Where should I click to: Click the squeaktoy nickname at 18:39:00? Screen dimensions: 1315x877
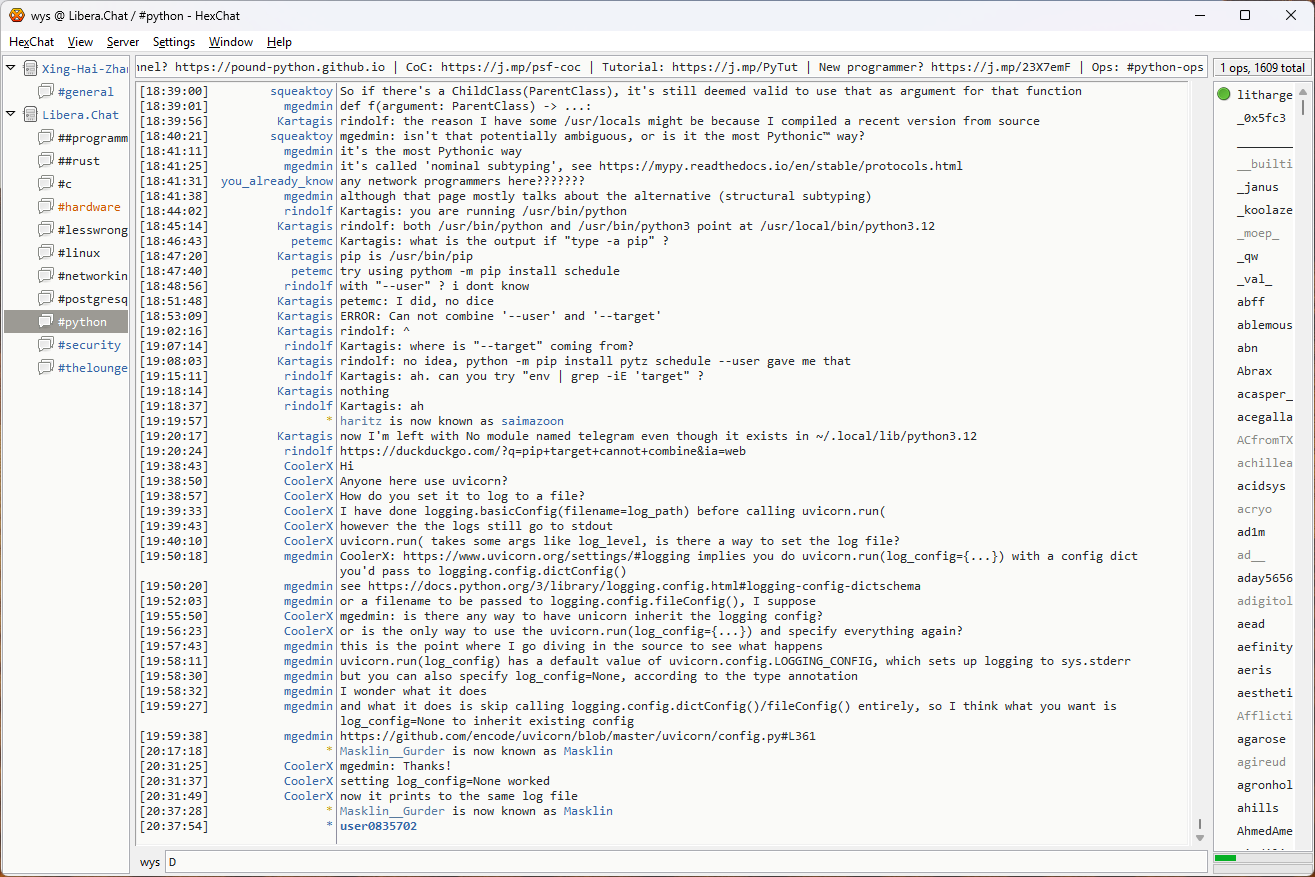[x=301, y=91]
